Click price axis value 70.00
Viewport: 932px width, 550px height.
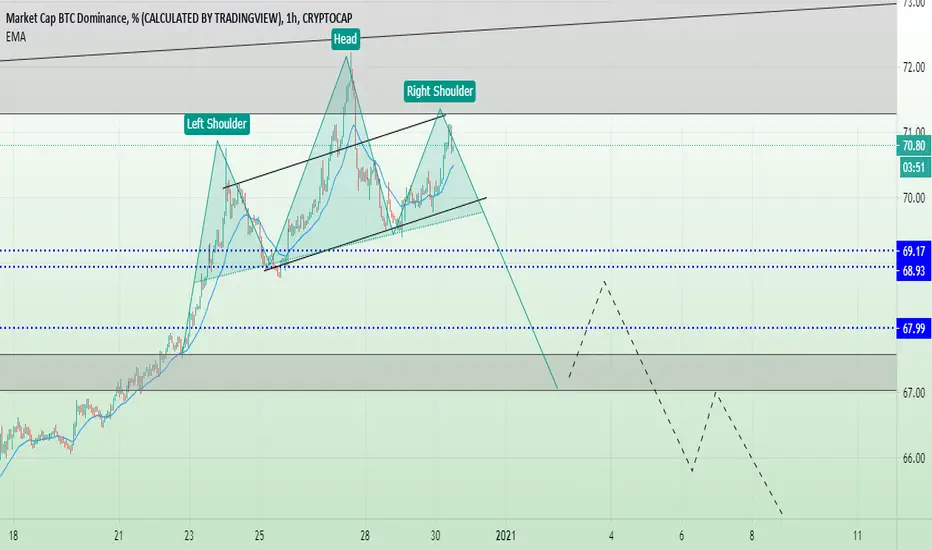tap(914, 198)
